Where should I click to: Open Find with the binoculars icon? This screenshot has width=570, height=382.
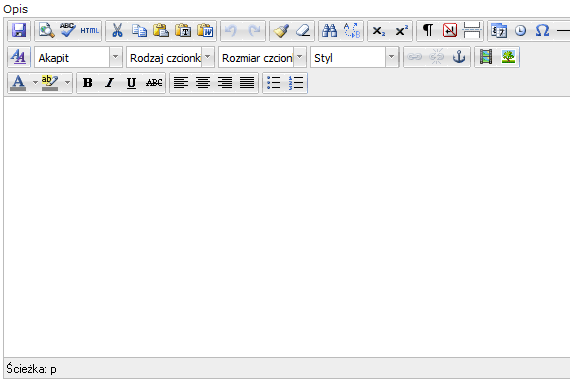(330, 31)
